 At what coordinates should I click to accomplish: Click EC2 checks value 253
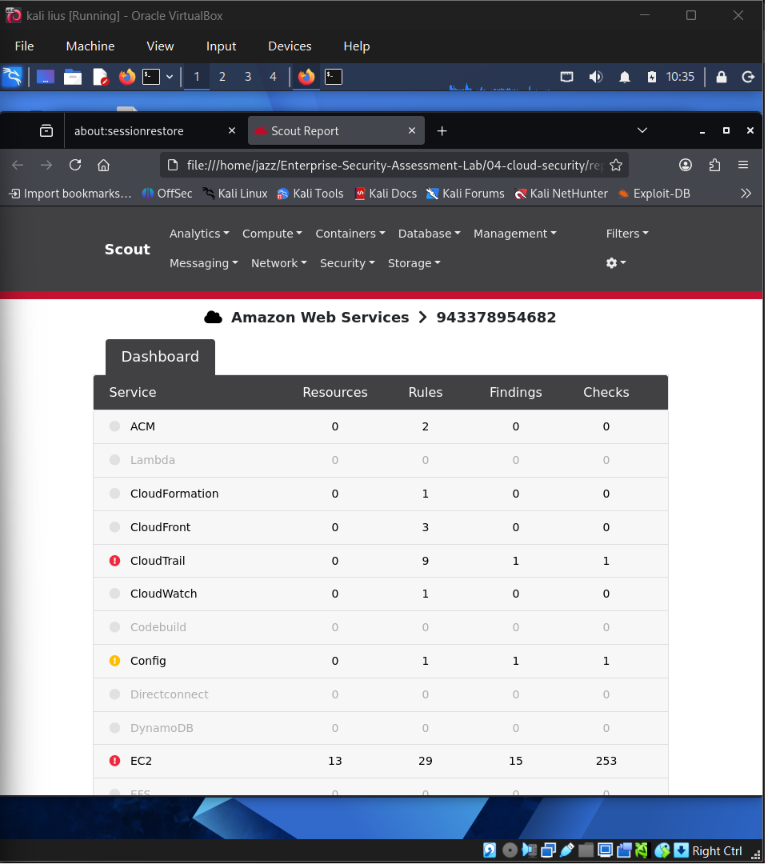[606, 761]
